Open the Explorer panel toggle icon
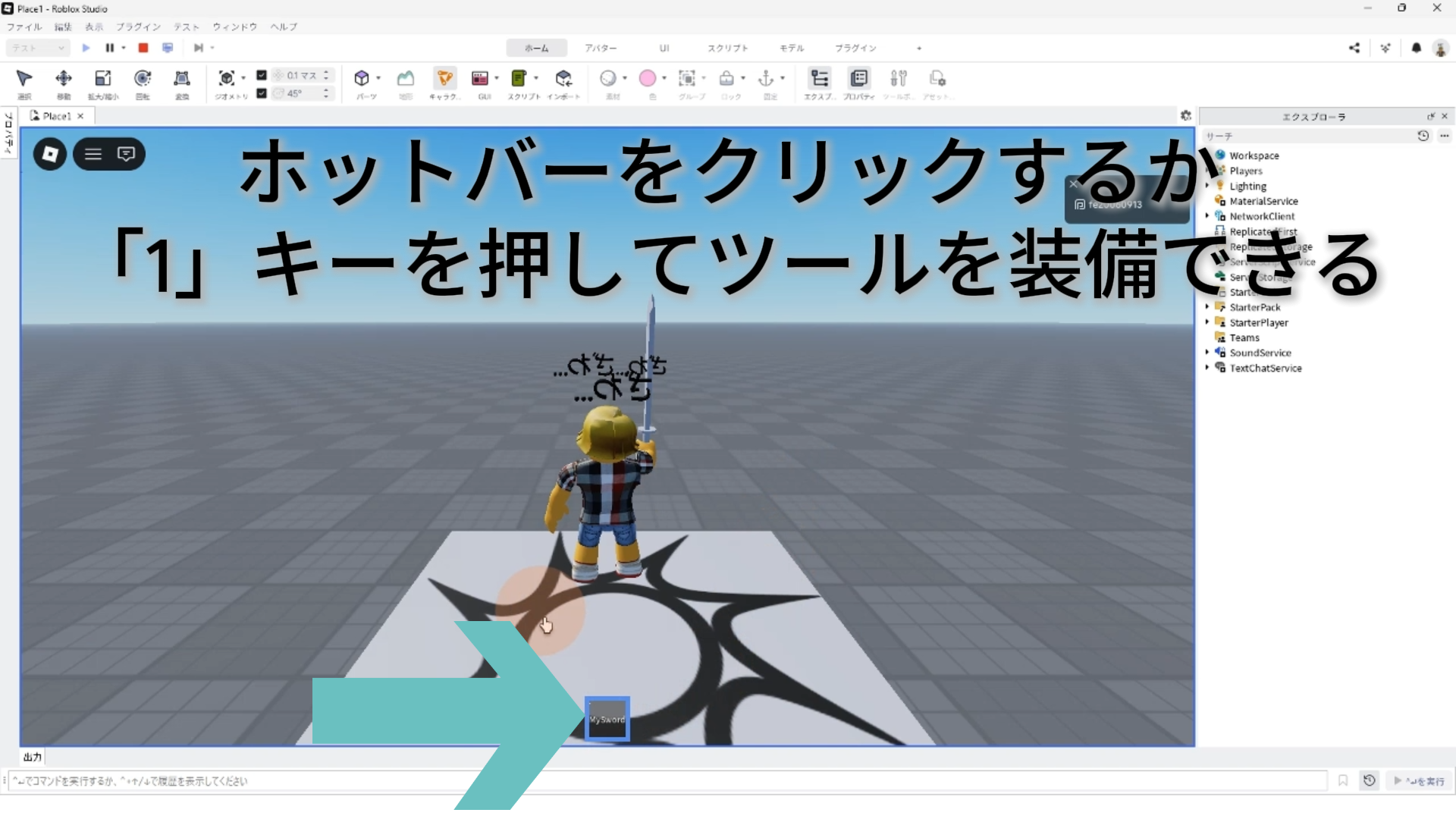1456x819 pixels. pos(820,79)
